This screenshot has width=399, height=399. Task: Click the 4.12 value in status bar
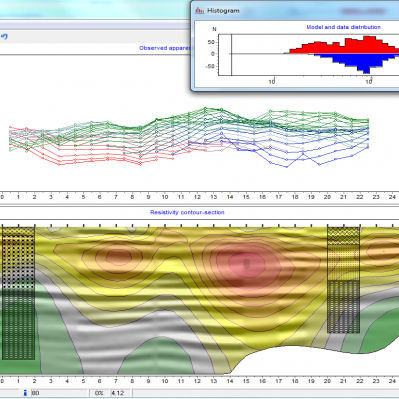point(118,393)
